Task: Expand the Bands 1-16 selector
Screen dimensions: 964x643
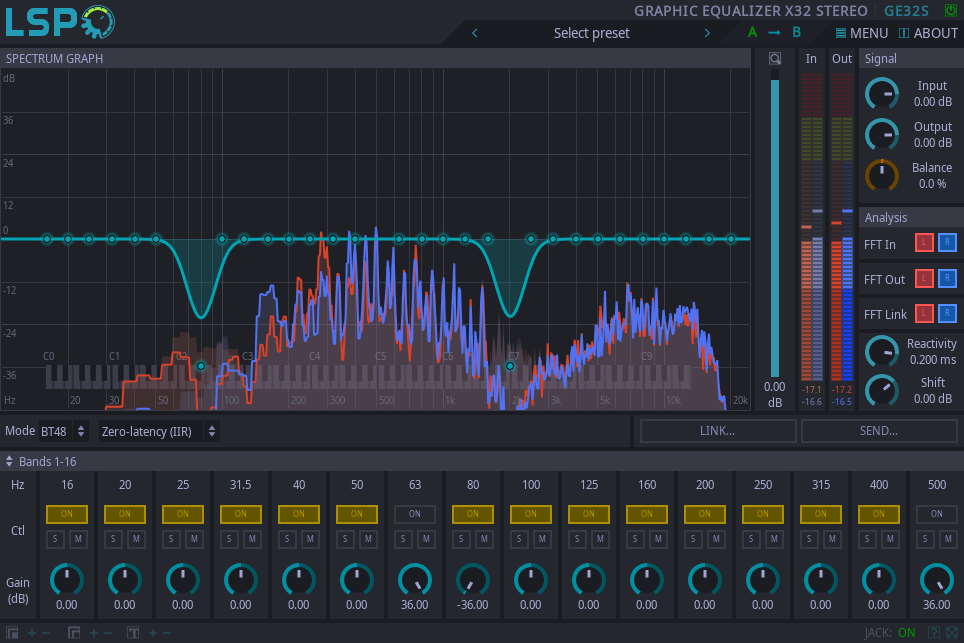Action: pos(41,462)
